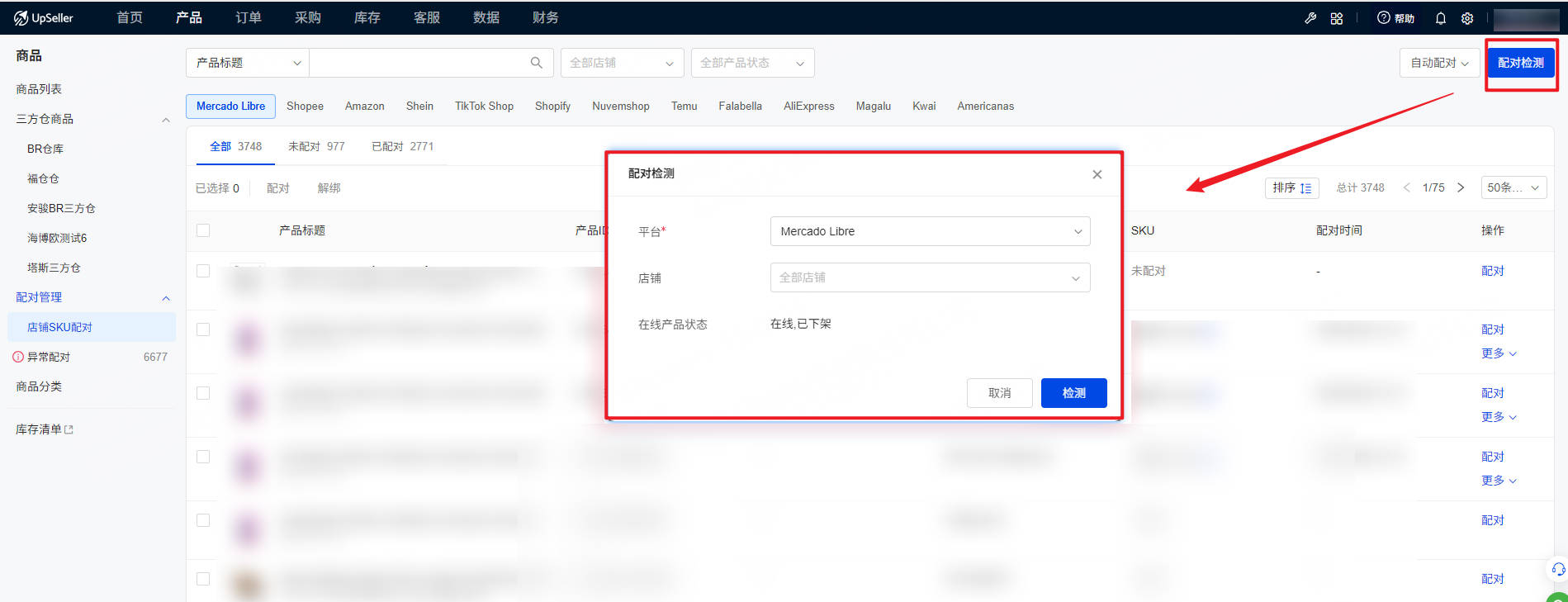Open the 全部产品状态 dropdown
Viewport: 1568px width, 602px height.
point(752,63)
